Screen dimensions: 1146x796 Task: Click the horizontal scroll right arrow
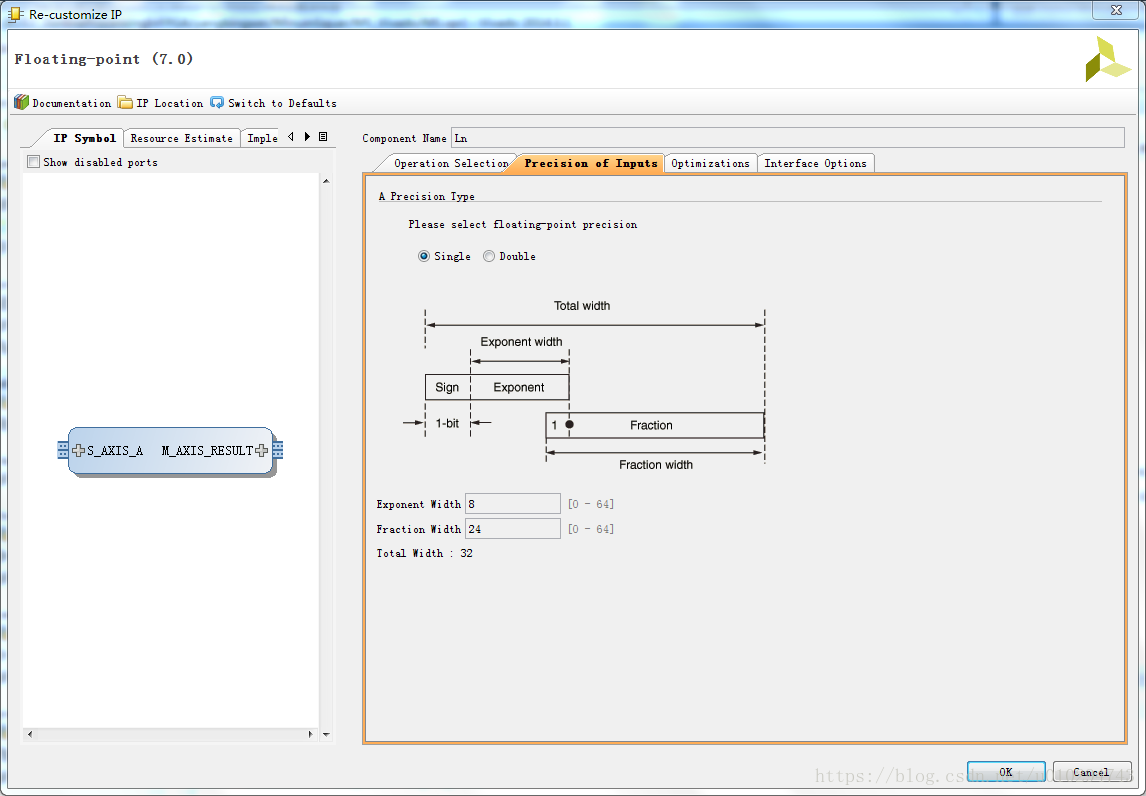[311, 734]
